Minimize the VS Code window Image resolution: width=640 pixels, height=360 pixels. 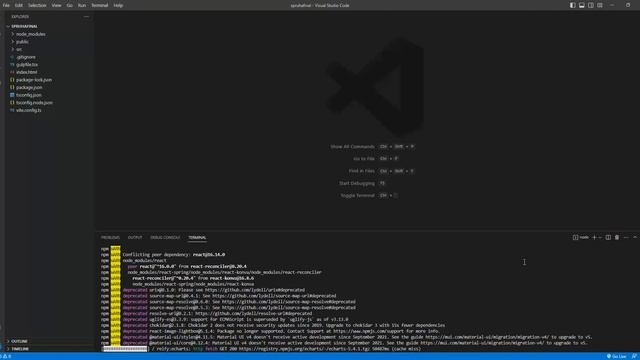(x=612, y=5)
